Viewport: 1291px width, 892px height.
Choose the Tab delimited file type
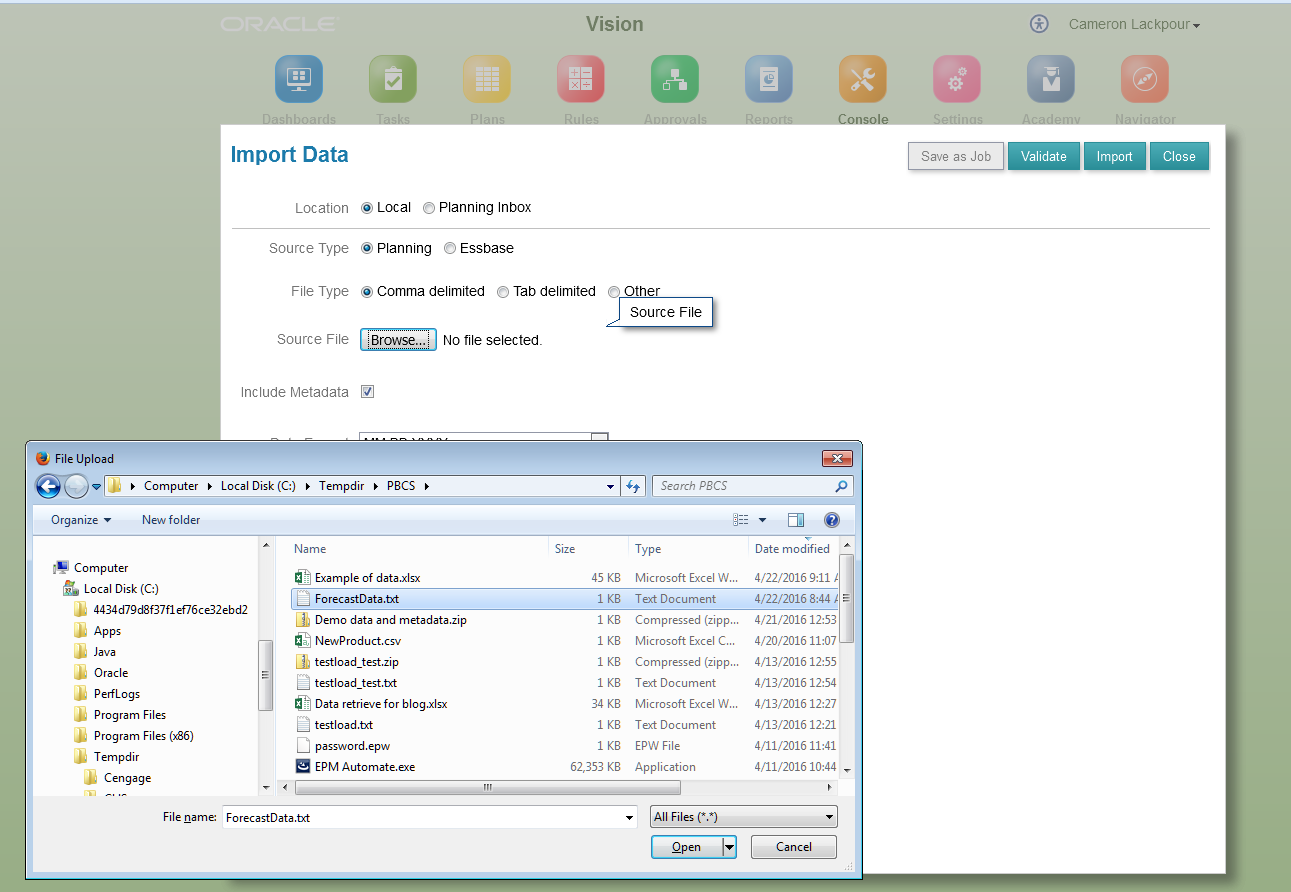[x=503, y=292]
